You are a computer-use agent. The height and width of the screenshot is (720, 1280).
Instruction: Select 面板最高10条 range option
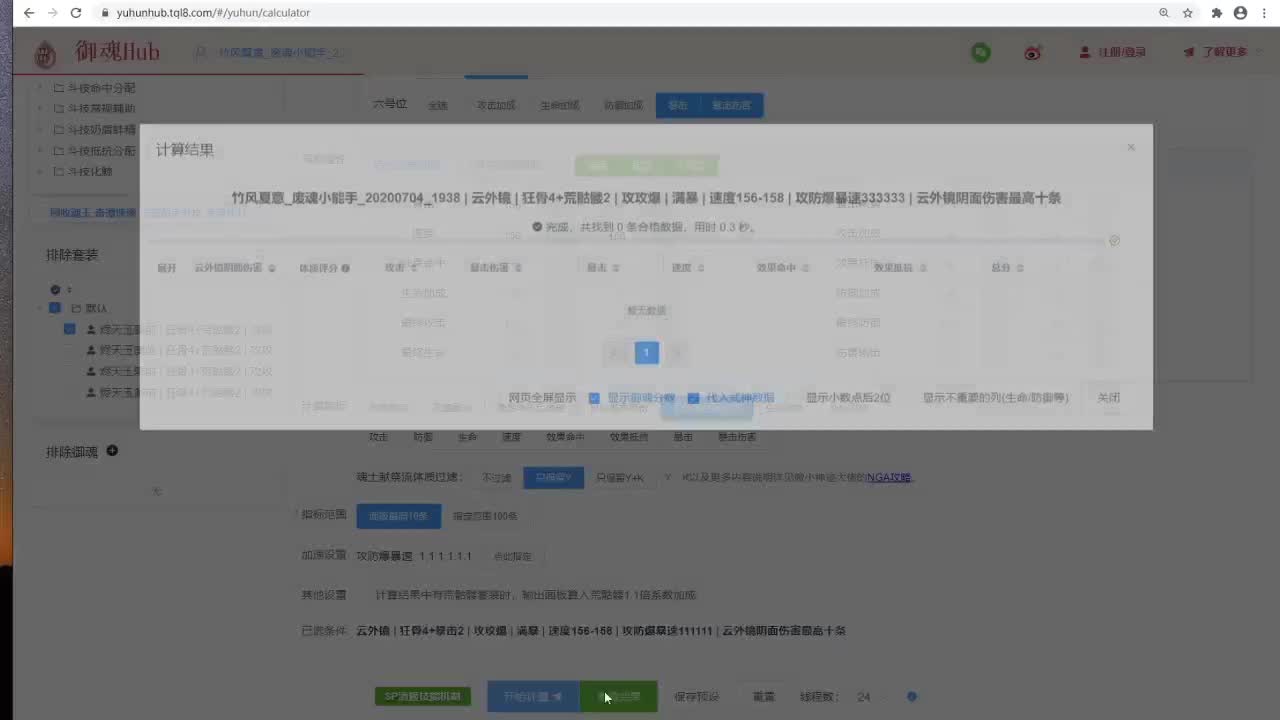(398, 516)
